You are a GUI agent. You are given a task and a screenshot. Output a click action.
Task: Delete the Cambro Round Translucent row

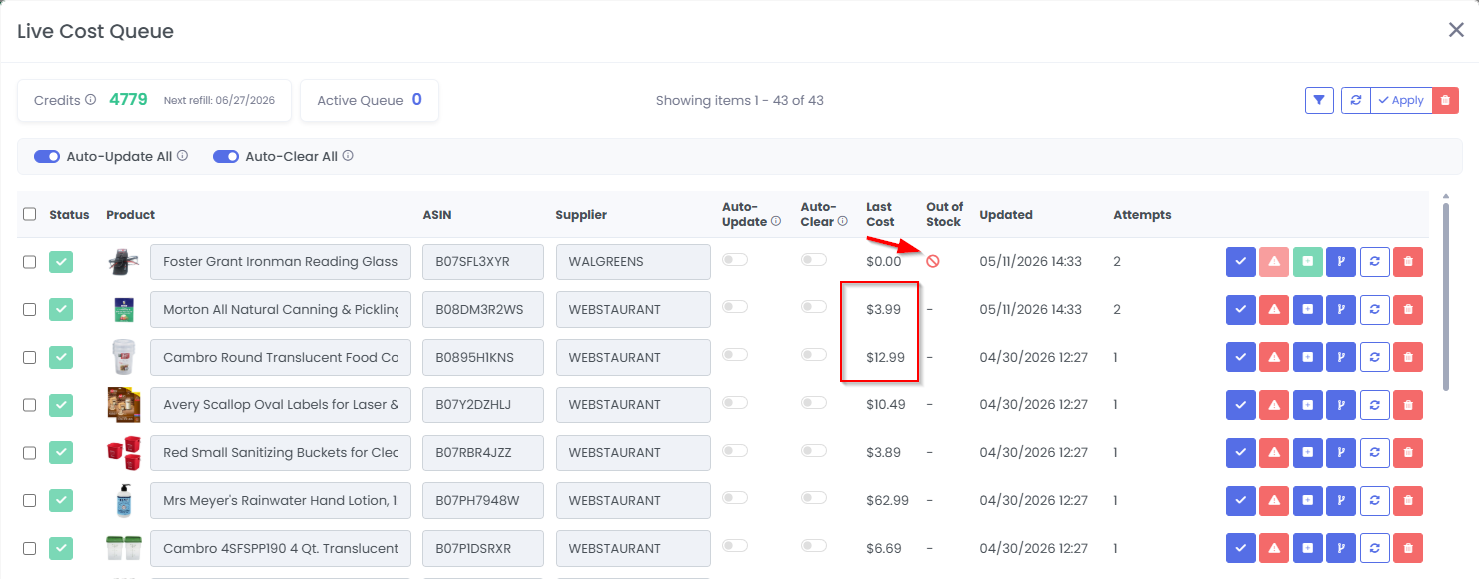1408,357
